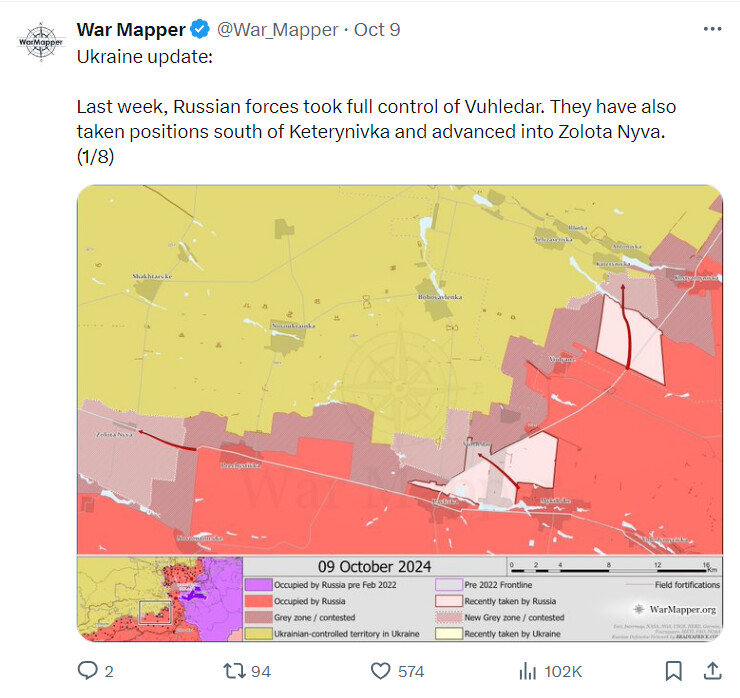Viewport: 740px width, 698px height.
Task: Click the inset overview minimap
Action: [x=160, y=599]
